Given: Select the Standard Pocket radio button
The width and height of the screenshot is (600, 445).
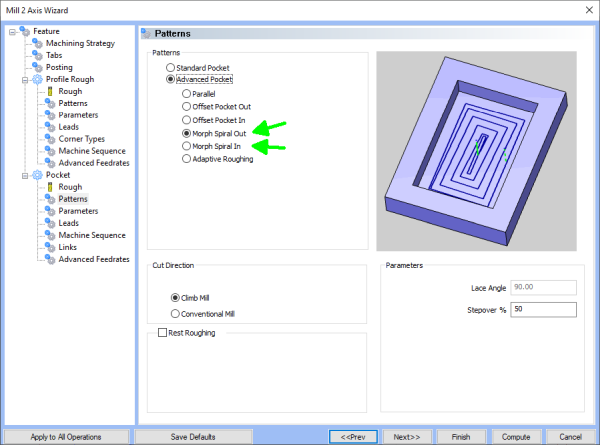Looking at the screenshot, I should 170,68.
